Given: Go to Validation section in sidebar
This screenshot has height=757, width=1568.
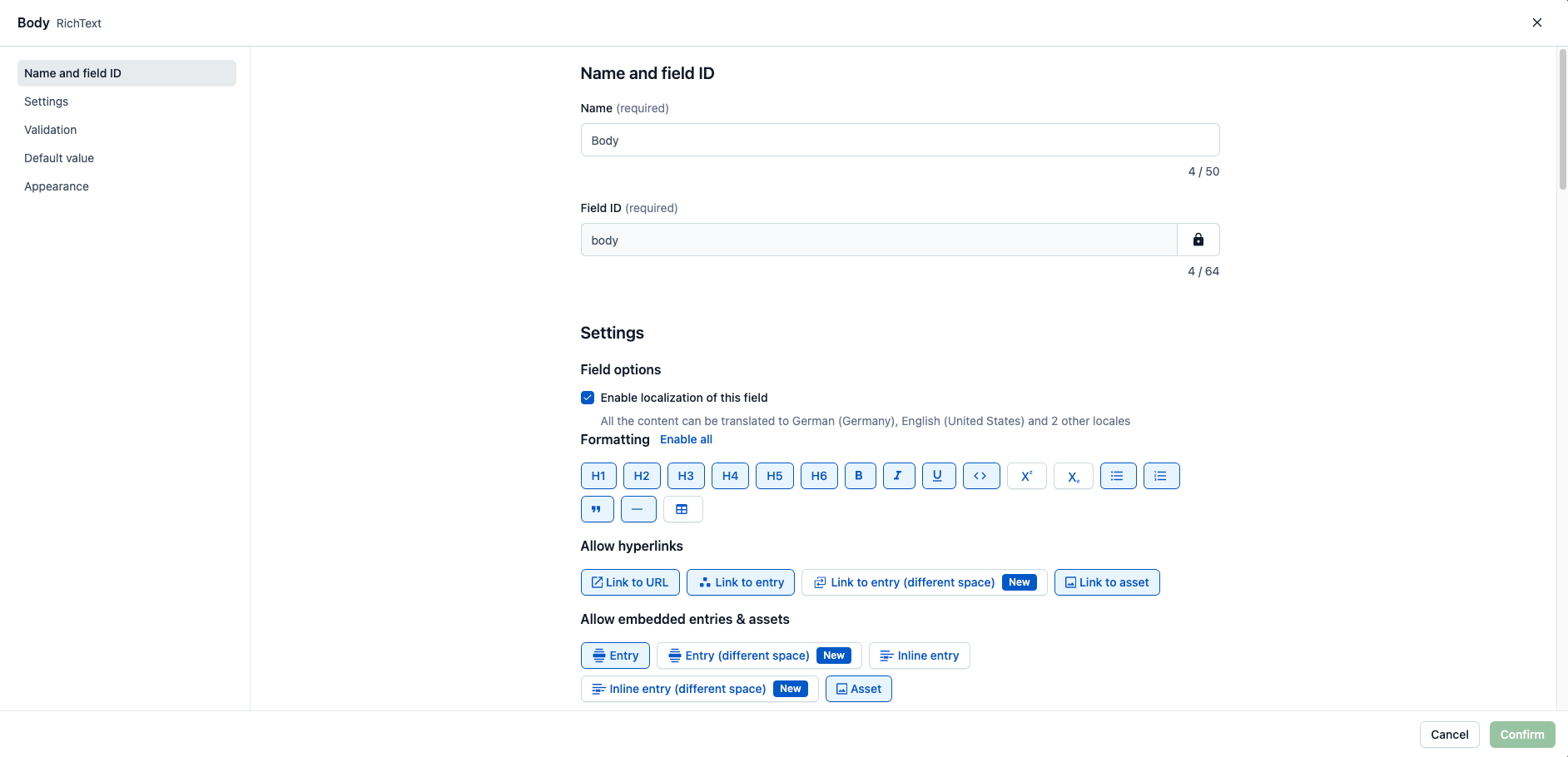Looking at the screenshot, I should pyautogui.click(x=127, y=130).
